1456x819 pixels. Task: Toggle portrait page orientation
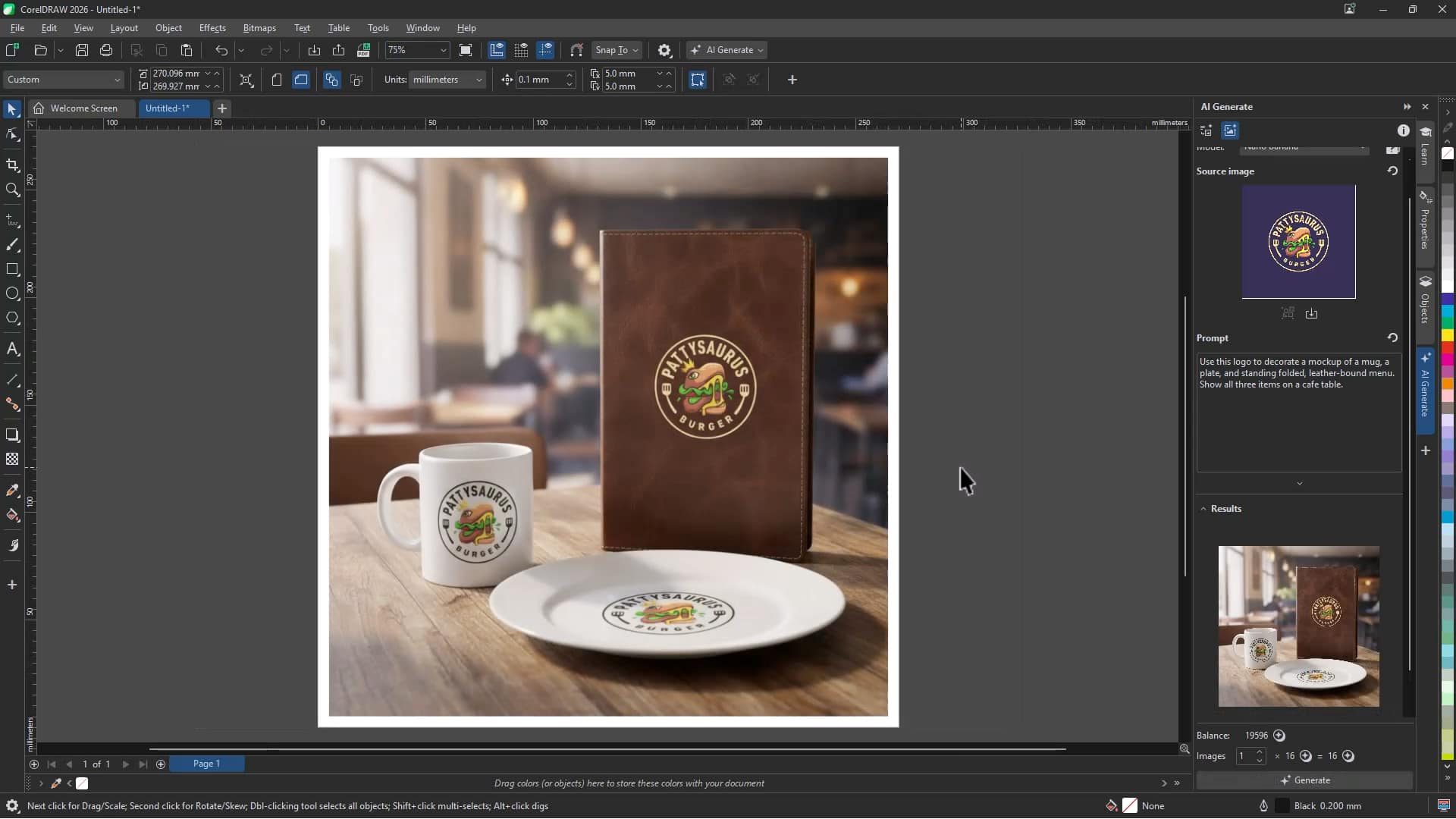click(277, 80)
